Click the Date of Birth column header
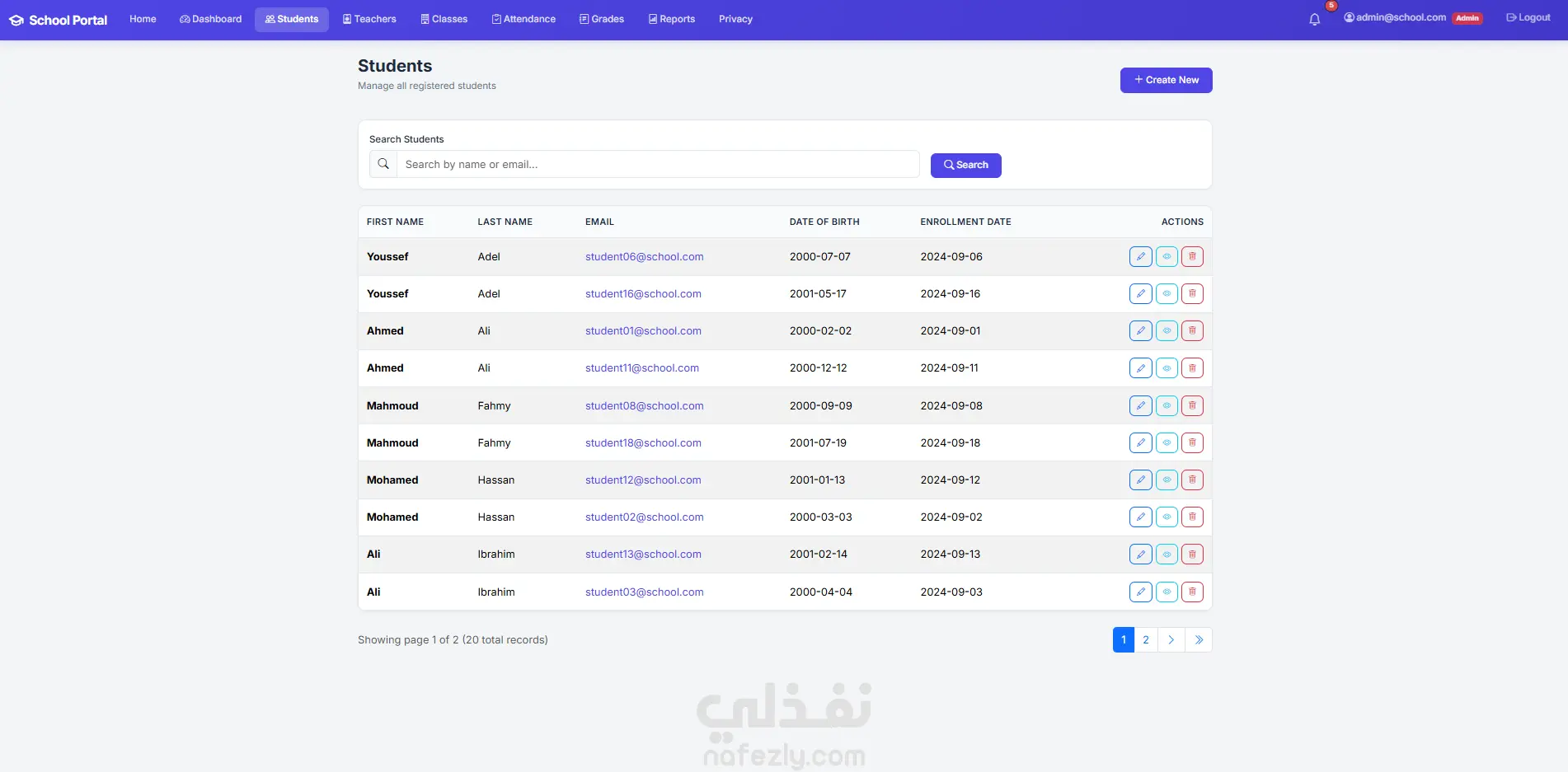The height and width of the screenshot is (772, 1568). click(x=824, y=222)
